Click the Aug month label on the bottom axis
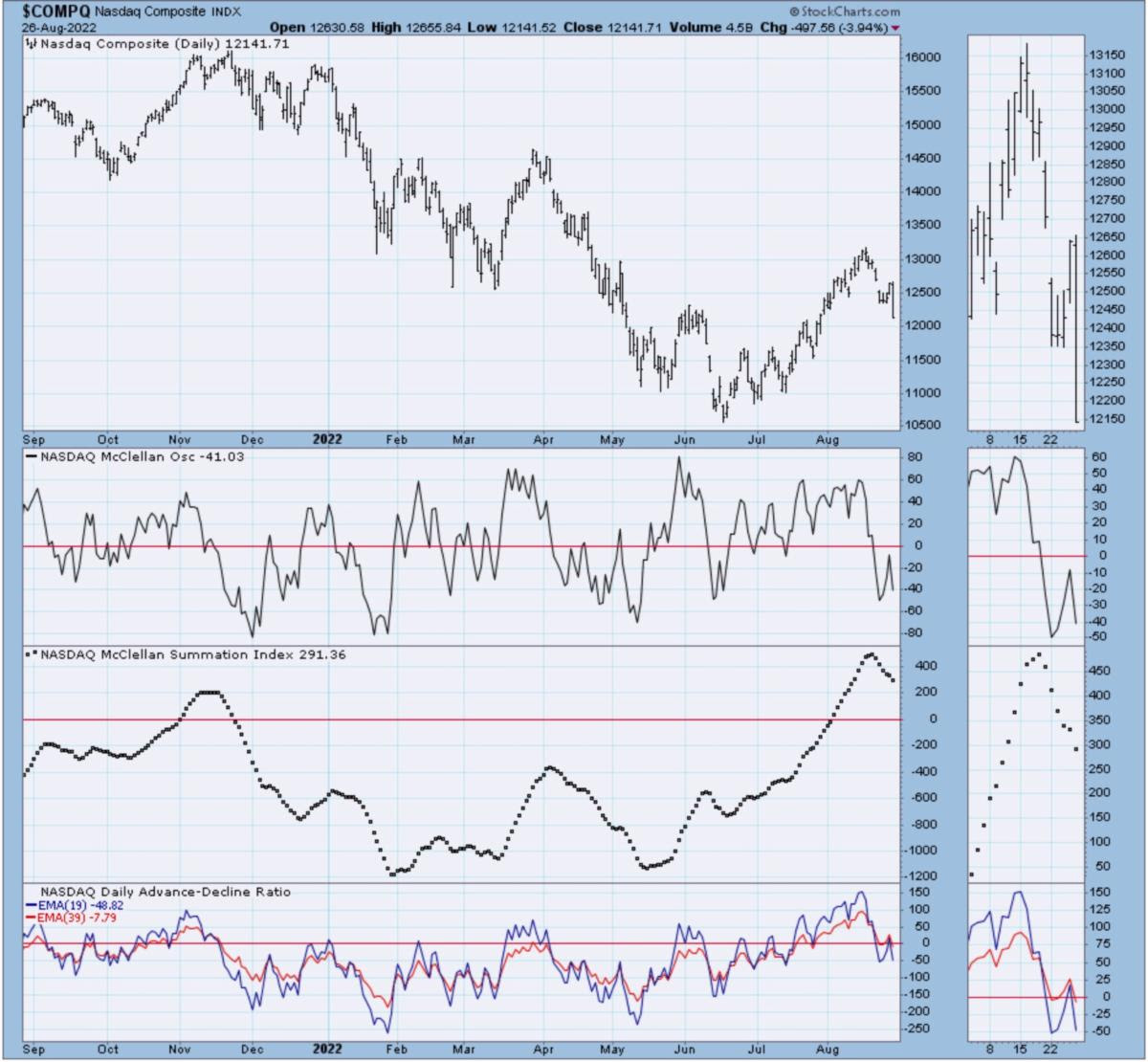The image size is (1148, 1062). tap(828, 1049)
